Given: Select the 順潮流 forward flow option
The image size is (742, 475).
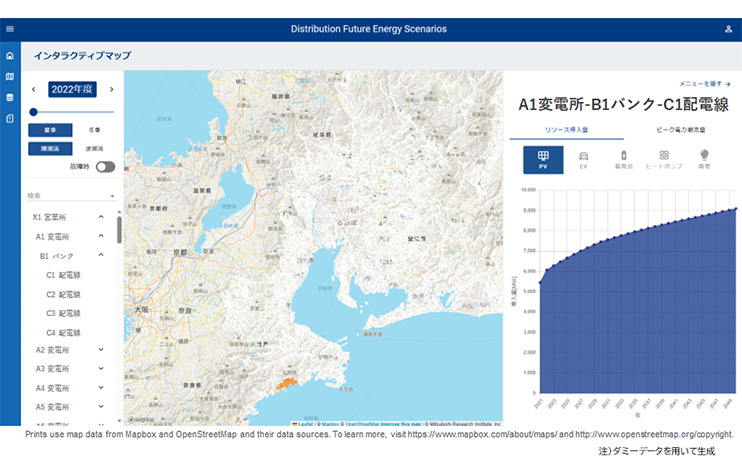Looking at the screenshot, I should (50, 149).
